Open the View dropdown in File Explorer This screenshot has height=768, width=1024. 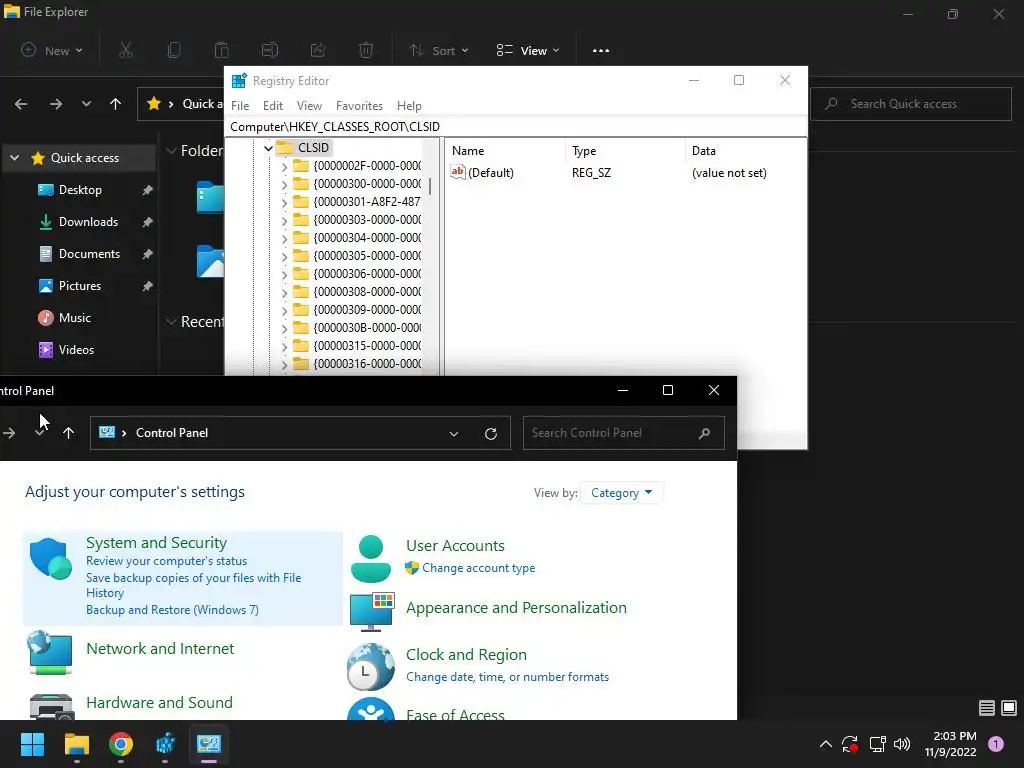(528, 50)
